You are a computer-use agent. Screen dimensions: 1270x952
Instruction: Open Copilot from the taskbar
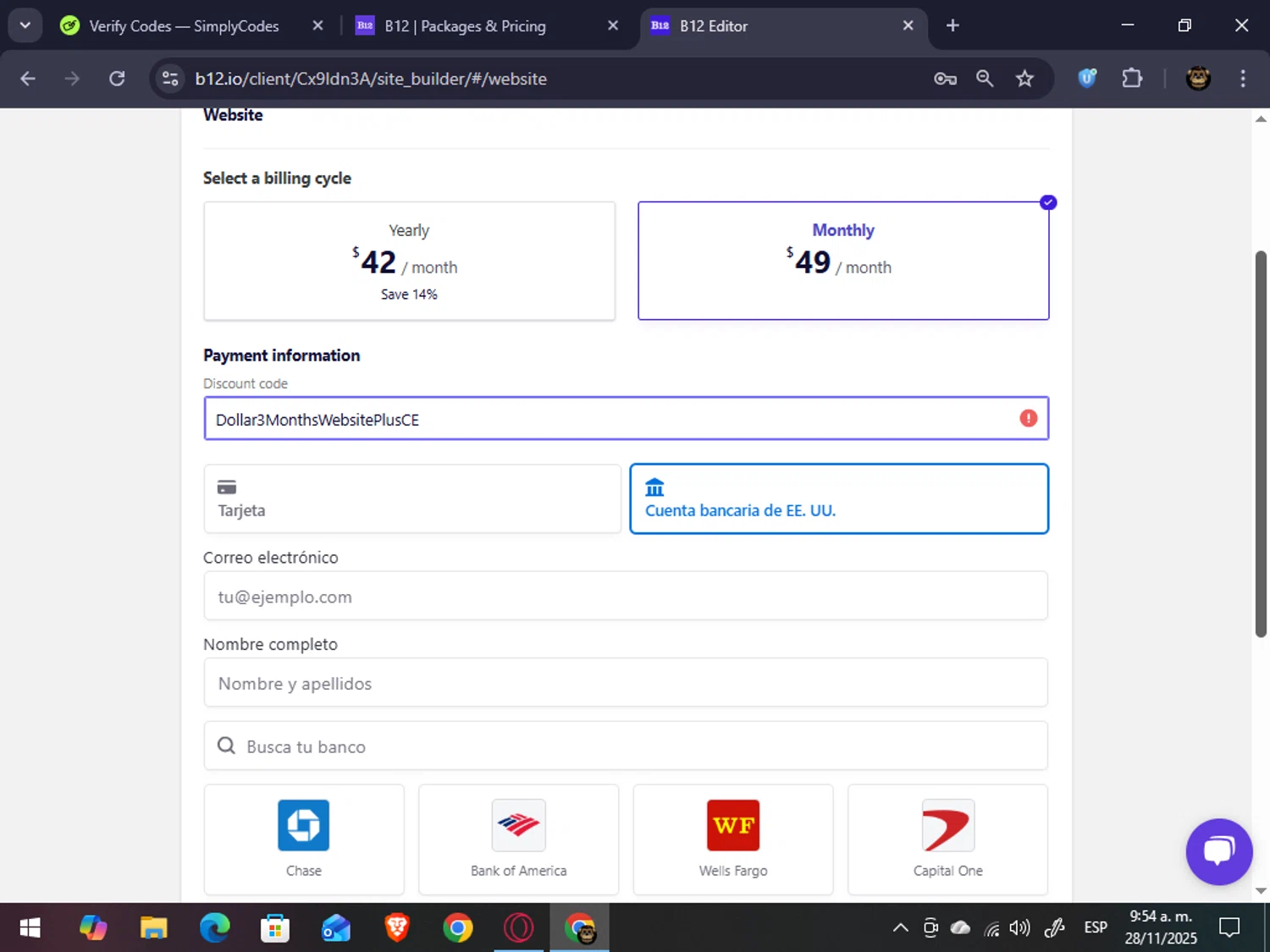(93, 928)
